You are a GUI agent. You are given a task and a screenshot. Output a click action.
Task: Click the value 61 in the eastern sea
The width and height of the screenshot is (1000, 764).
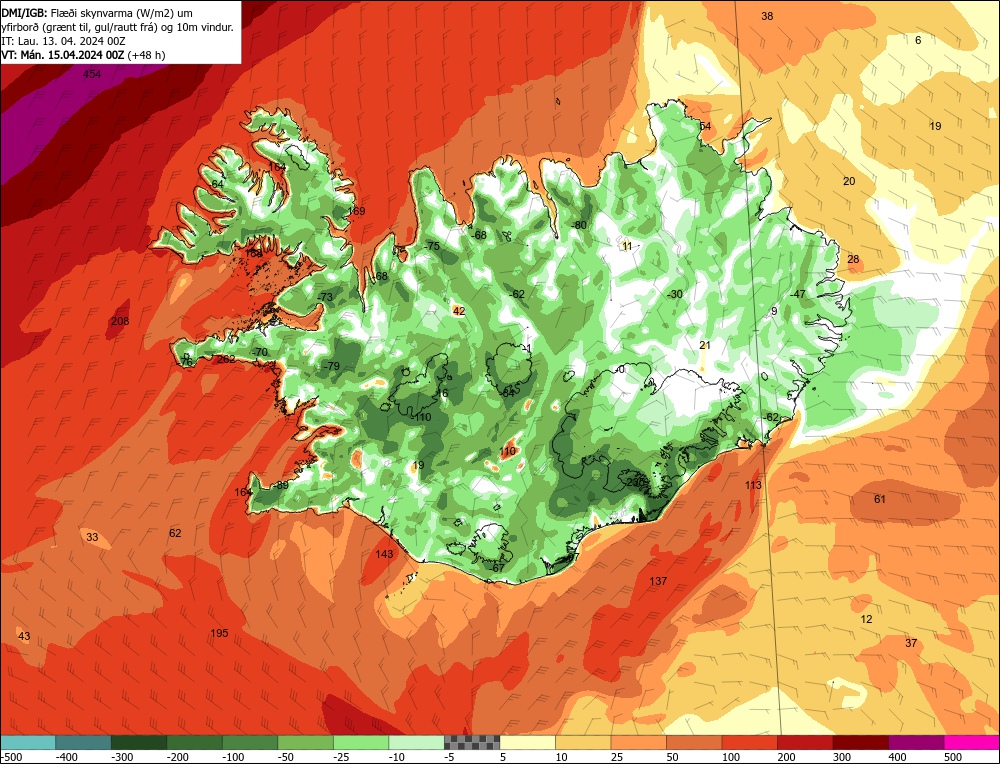point(879,499)
